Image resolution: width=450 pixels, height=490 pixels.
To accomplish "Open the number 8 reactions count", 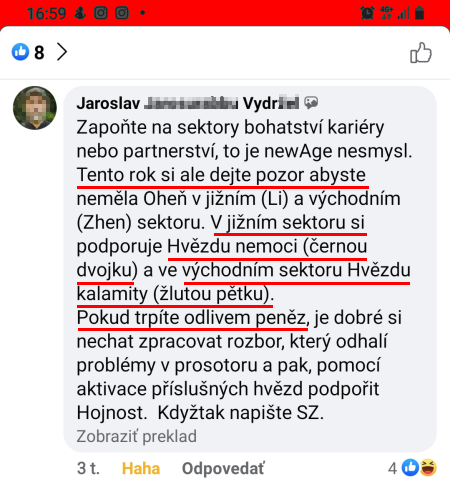I will pyautogui.click(x=39, y=53).
